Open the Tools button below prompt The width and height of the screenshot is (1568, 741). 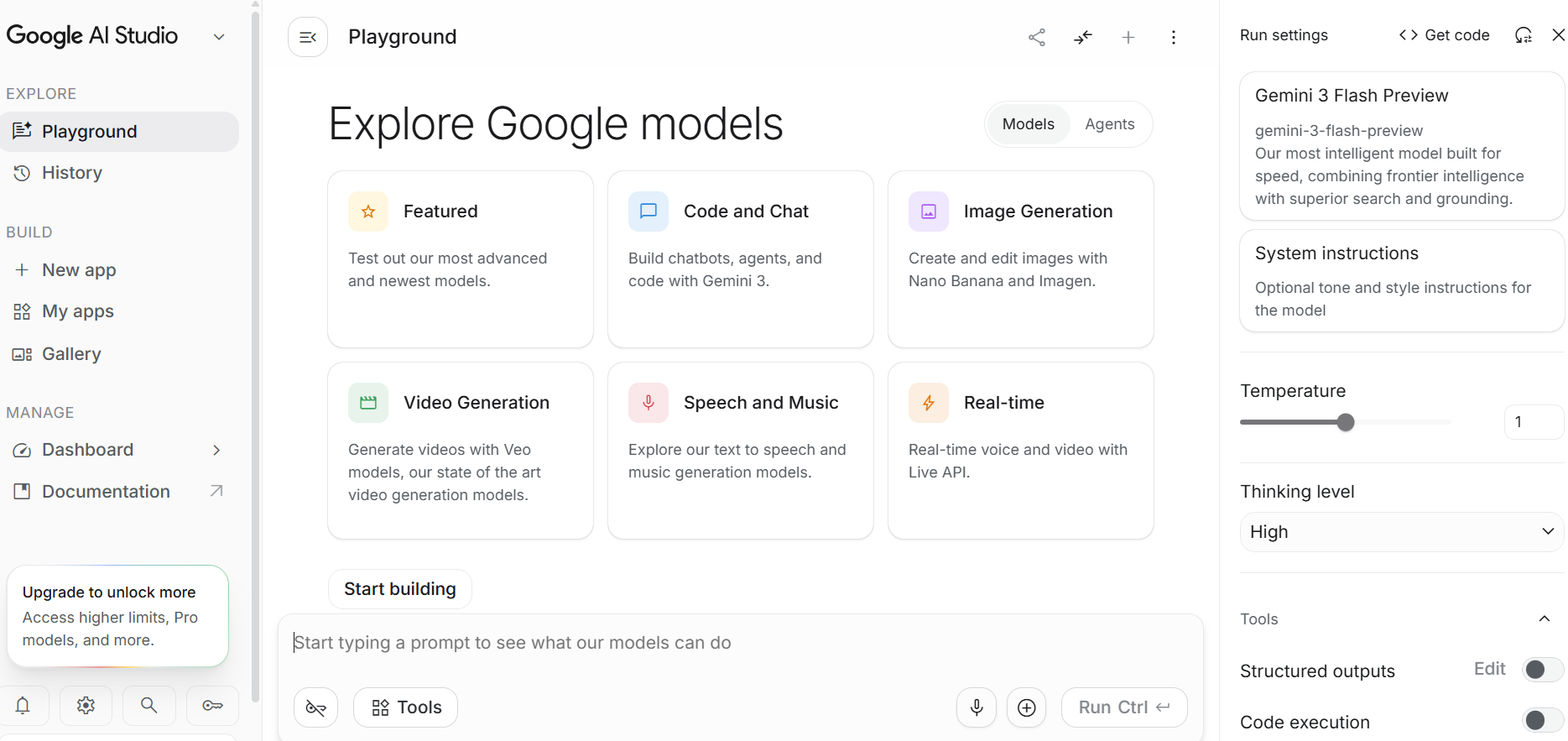(x=405, y=707)
